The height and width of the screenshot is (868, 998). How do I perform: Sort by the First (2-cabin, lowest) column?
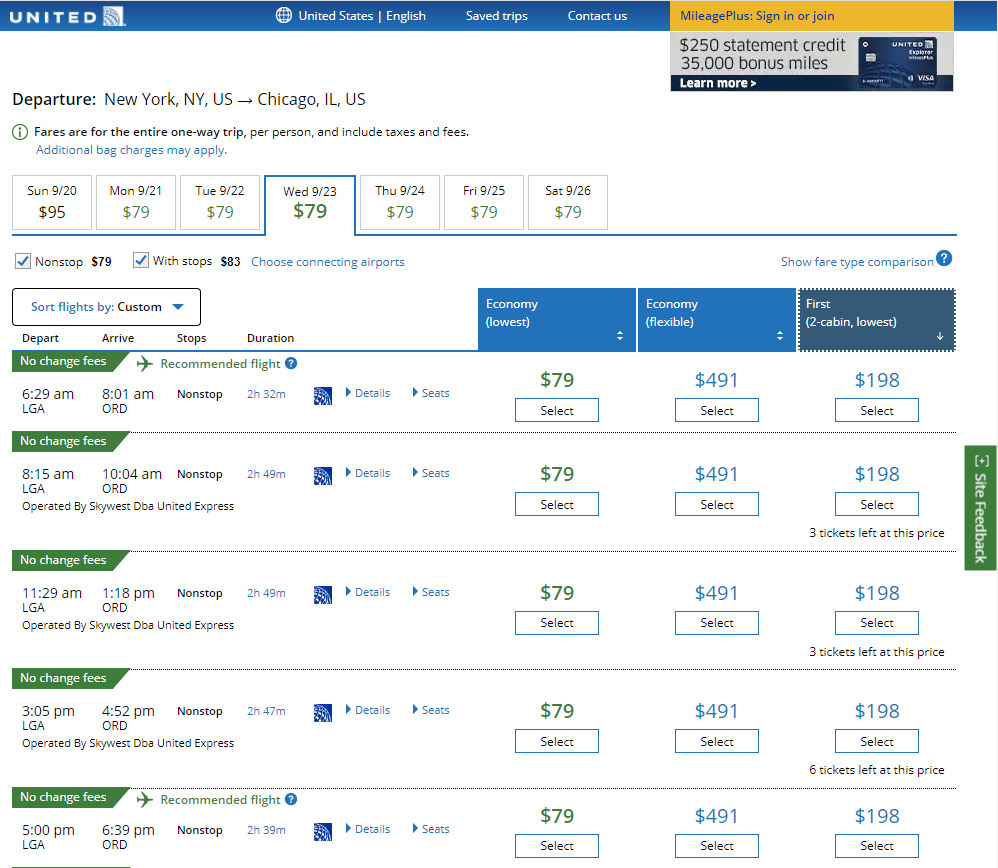(x=876, y=319)
